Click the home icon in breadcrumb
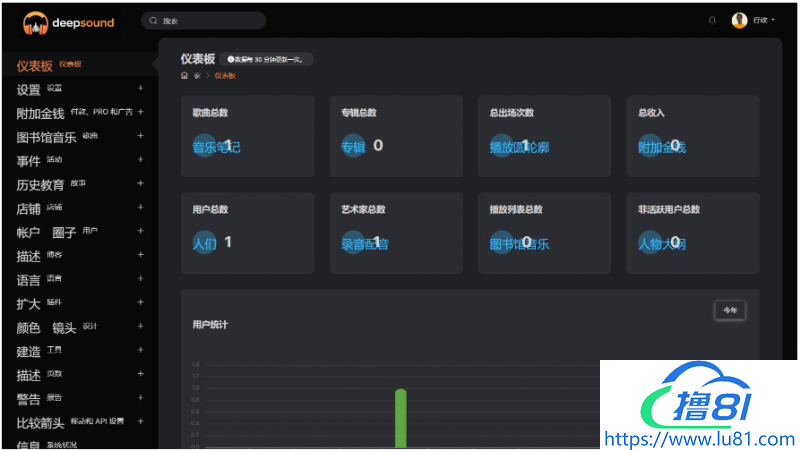Screen dimensions: 800x450 184,76
